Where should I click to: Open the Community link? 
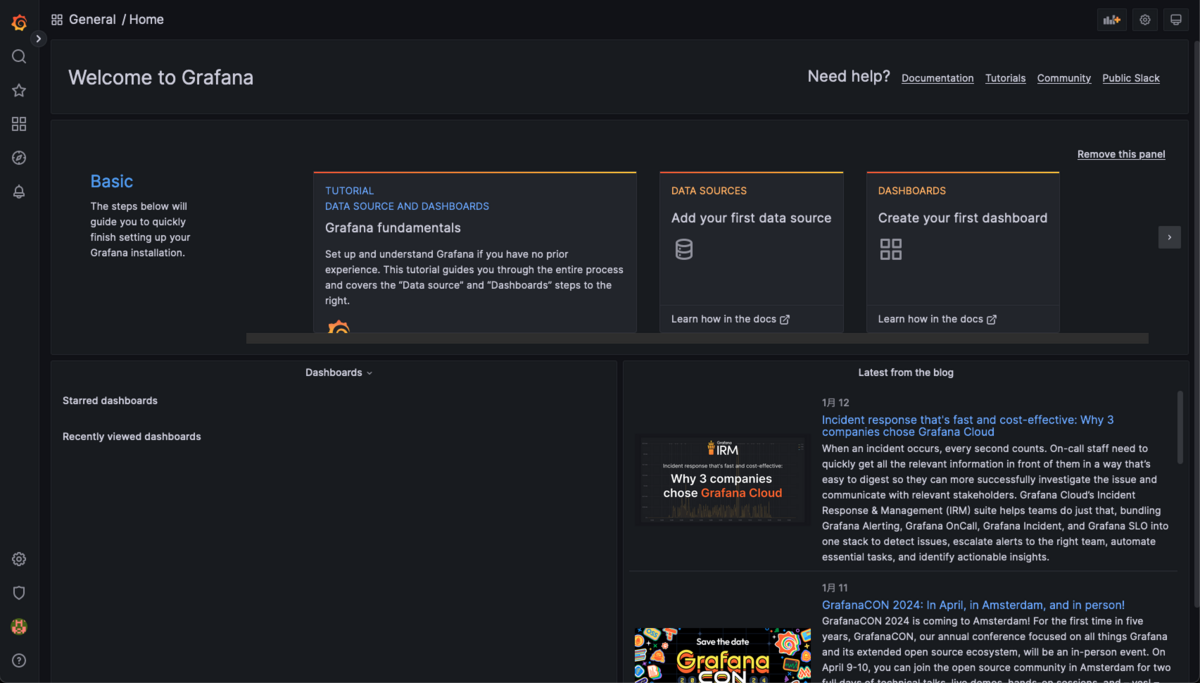[1064, 78]
